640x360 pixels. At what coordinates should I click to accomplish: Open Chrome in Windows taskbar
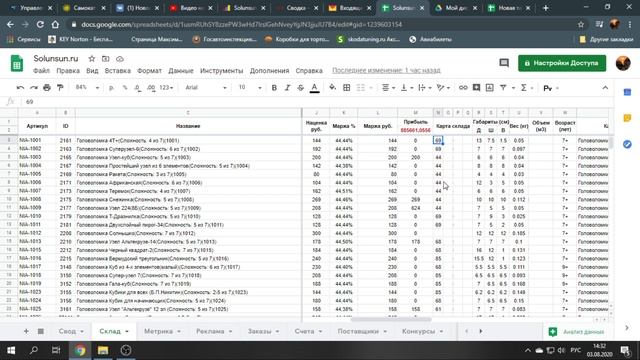[x=80, y=350]
